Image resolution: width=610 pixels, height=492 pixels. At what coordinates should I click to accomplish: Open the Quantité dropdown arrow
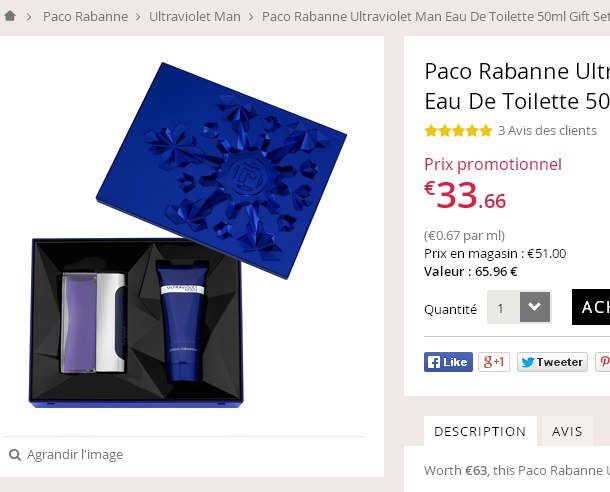[x=535, y=308]
